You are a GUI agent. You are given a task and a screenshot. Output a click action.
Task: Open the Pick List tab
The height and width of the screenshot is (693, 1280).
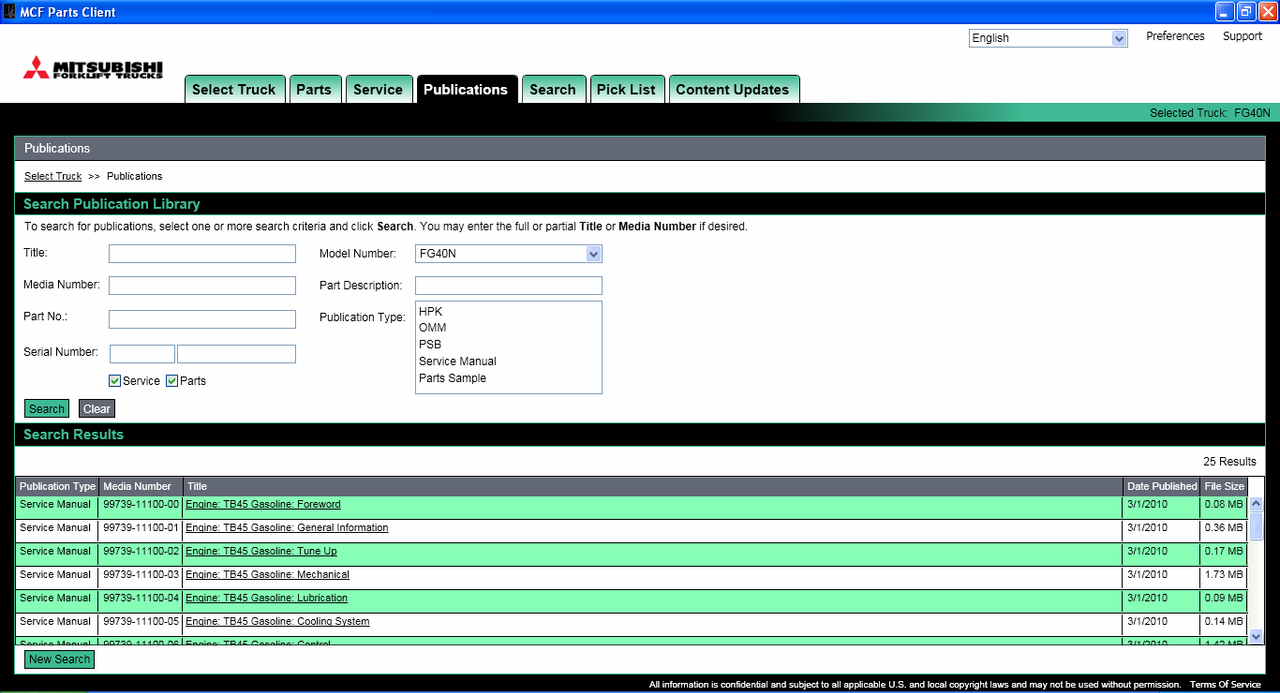626,89
